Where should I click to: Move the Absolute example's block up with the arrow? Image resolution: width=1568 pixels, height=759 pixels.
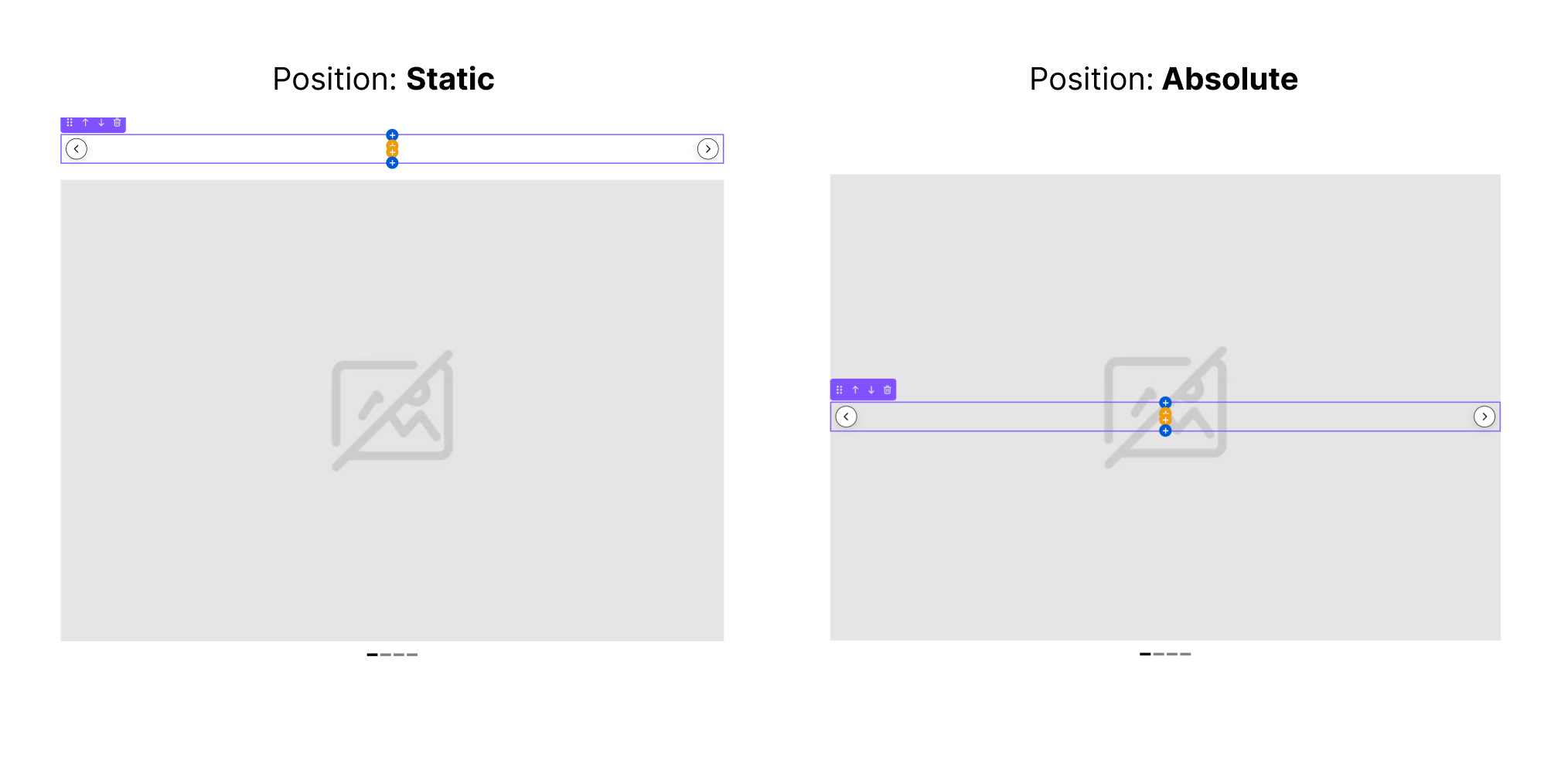click(856, 390)
